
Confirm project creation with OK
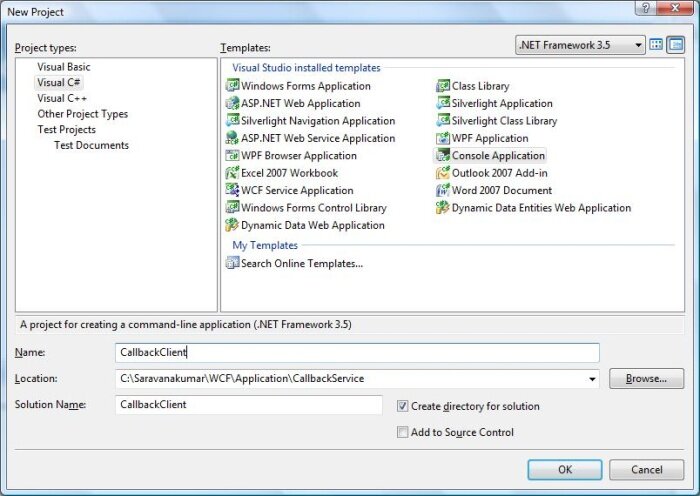565,469
